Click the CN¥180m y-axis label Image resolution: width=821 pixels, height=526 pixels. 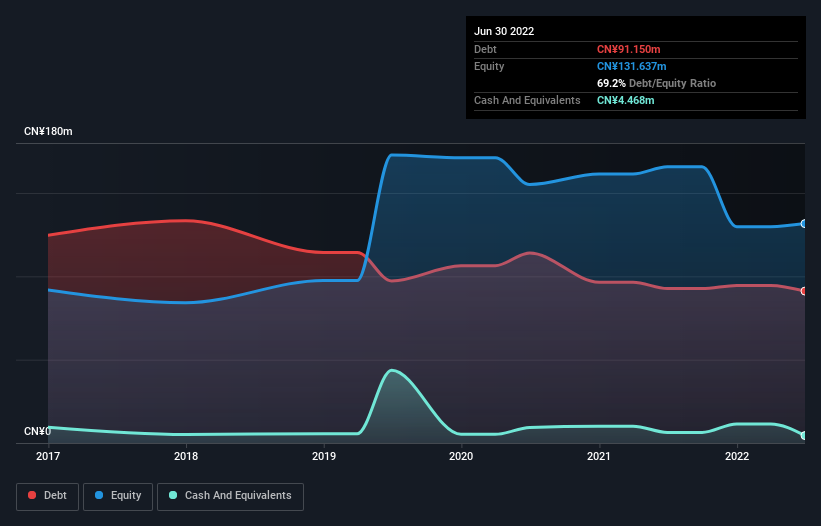point(48,131)
